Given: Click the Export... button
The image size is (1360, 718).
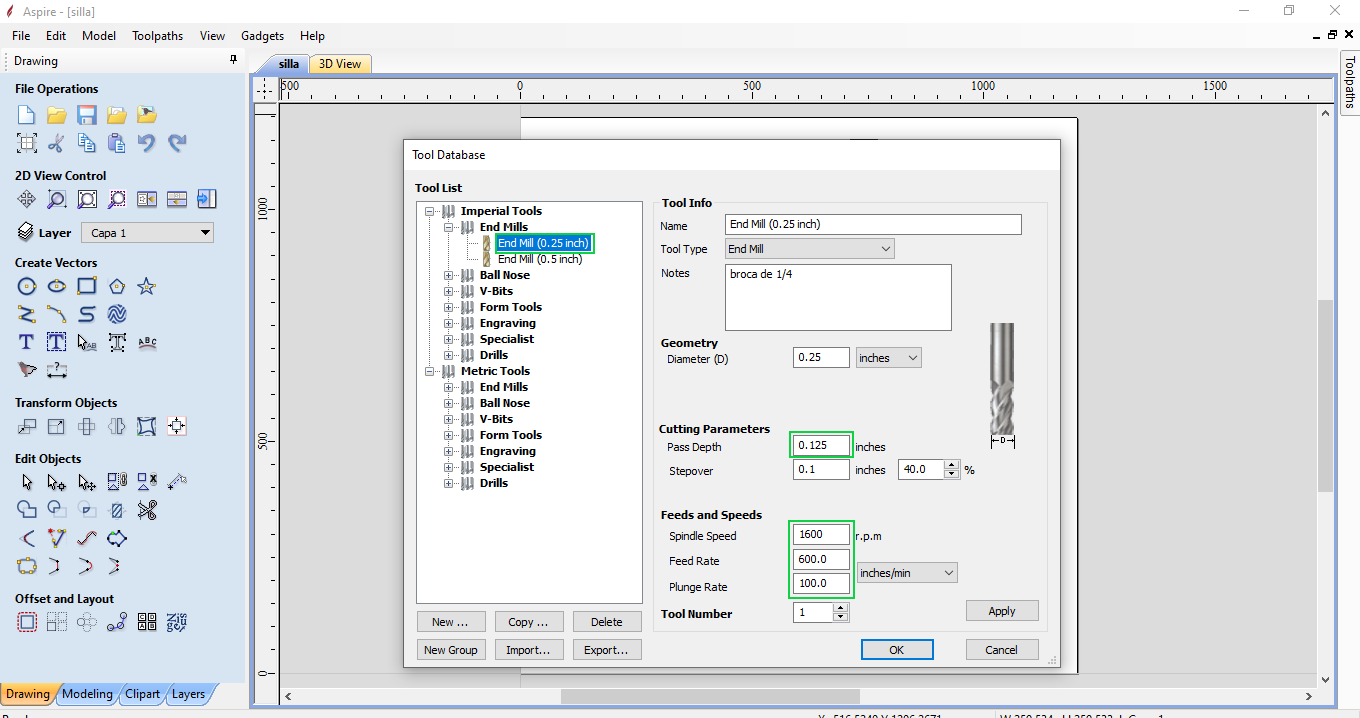Looking at the screenshot, I should pos(607,650).
